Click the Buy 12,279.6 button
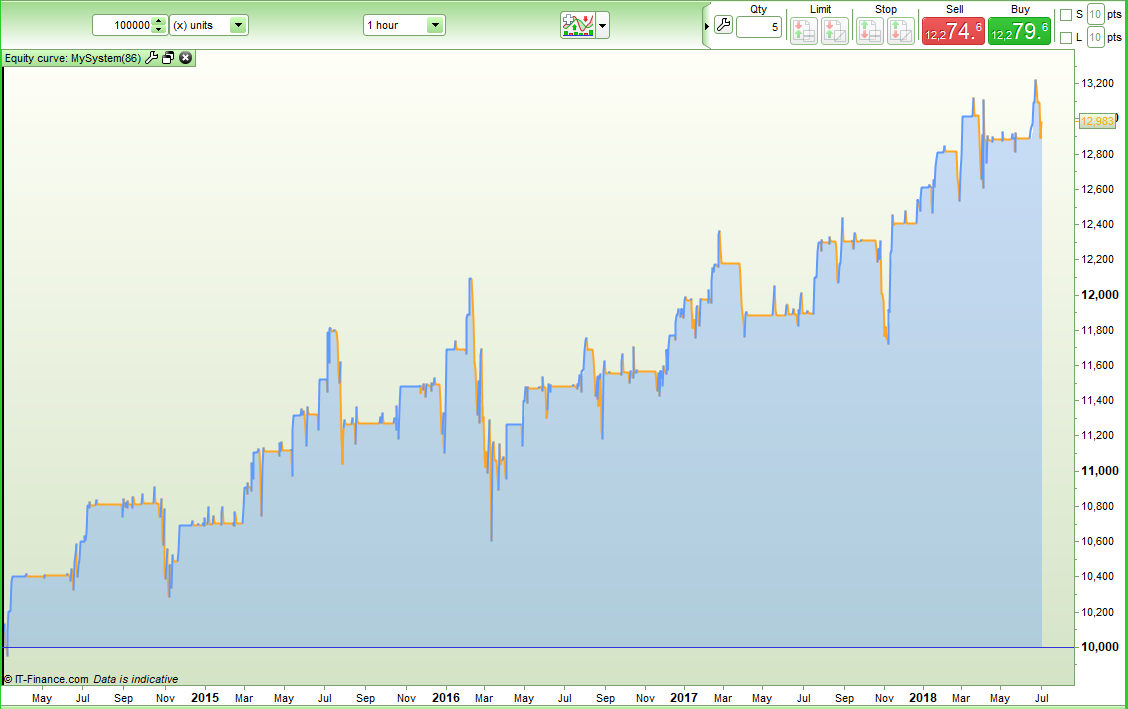 [1019, 32]
